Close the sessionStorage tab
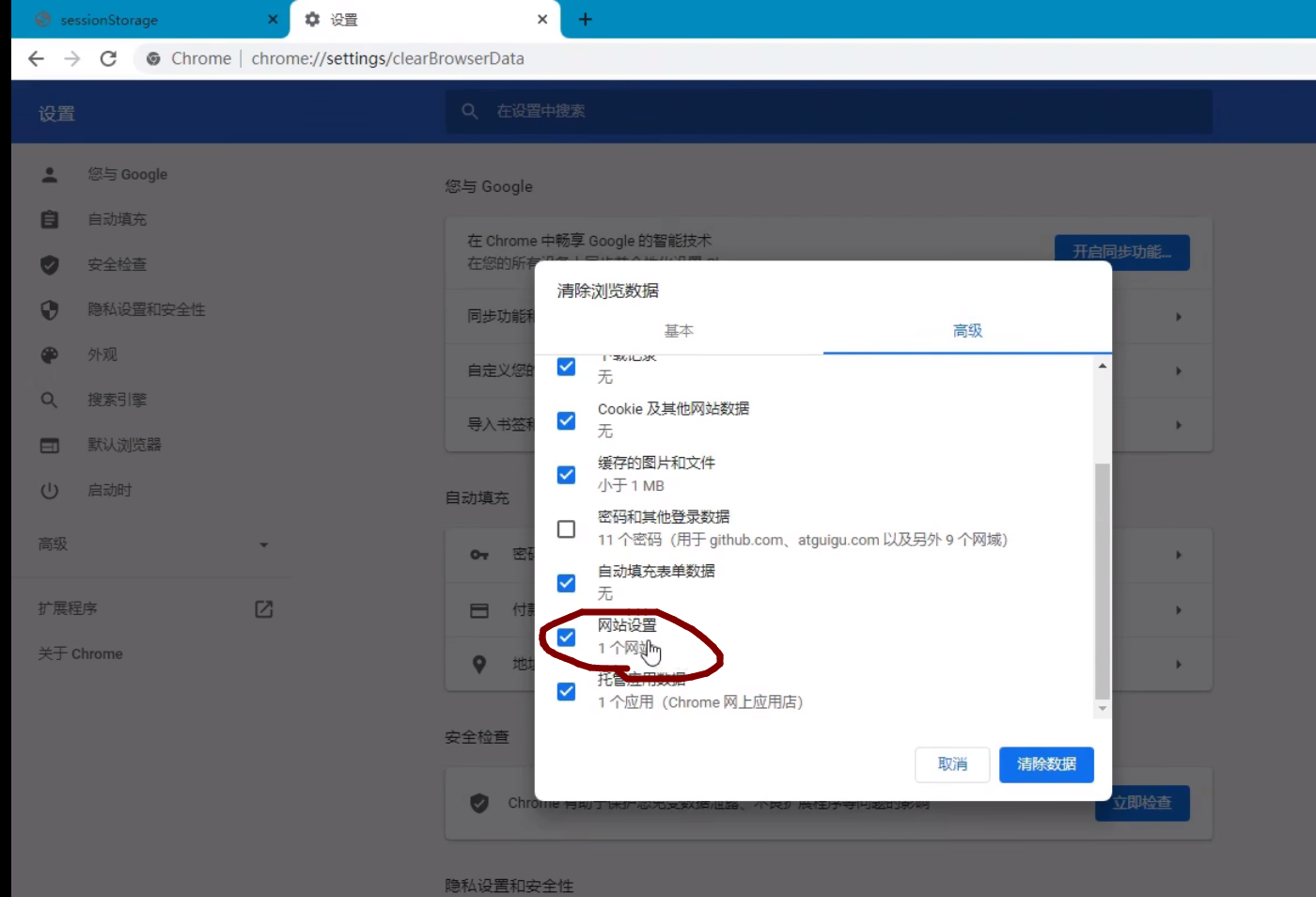Image resolution: width=1316 pixels, height=897 pixels. [x=273, y=20]
